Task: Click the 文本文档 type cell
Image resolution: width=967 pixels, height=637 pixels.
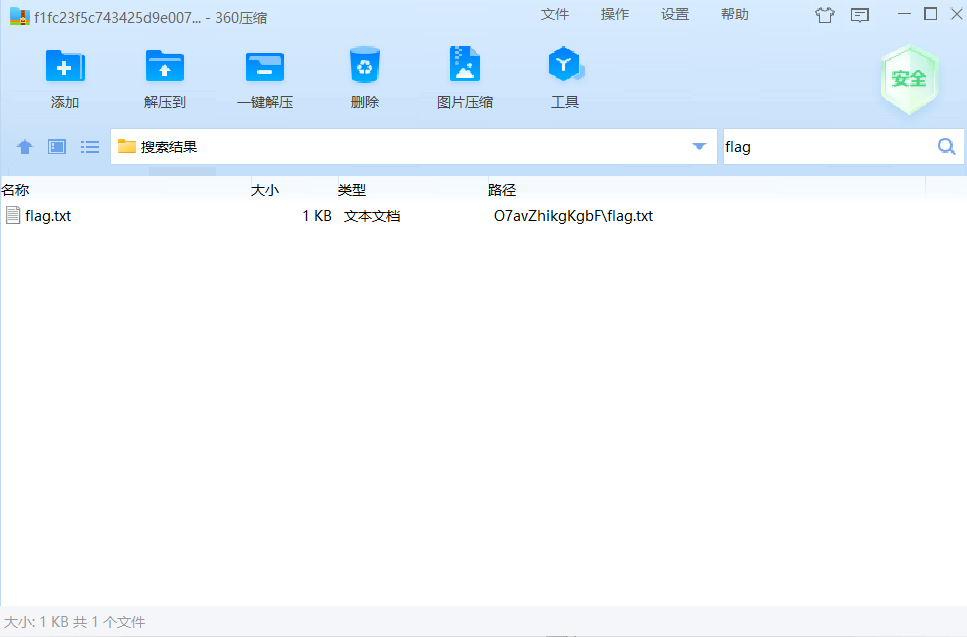Action: [x=372, y=216]
